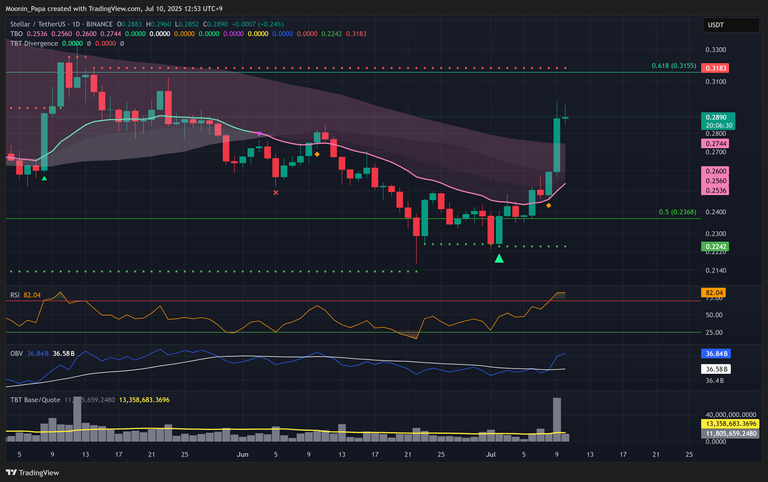Click the TBO indicator label
This screenshot has width=768, height=482.
coord(16,34)
